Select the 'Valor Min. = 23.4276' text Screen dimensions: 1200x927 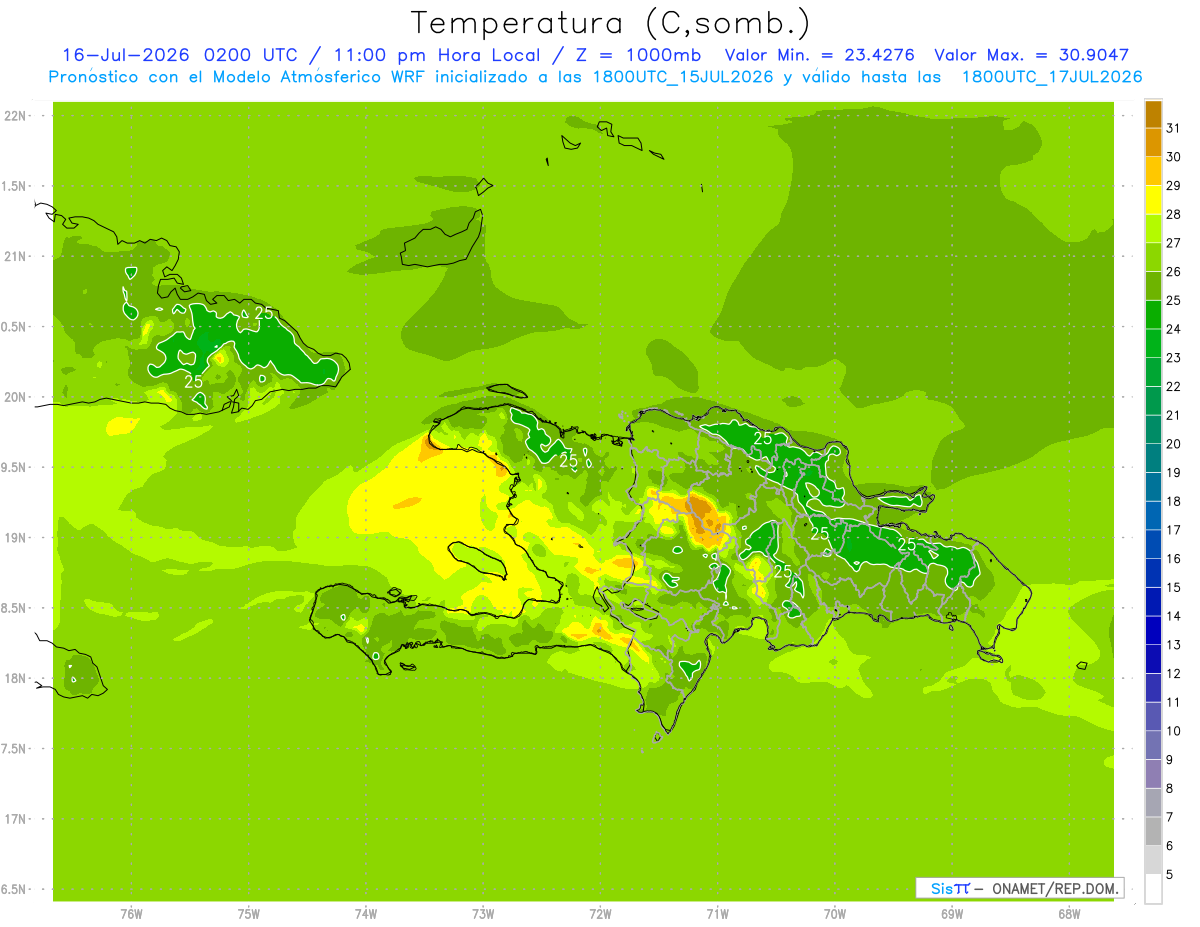pyautogui.click(x=820, y=55)
